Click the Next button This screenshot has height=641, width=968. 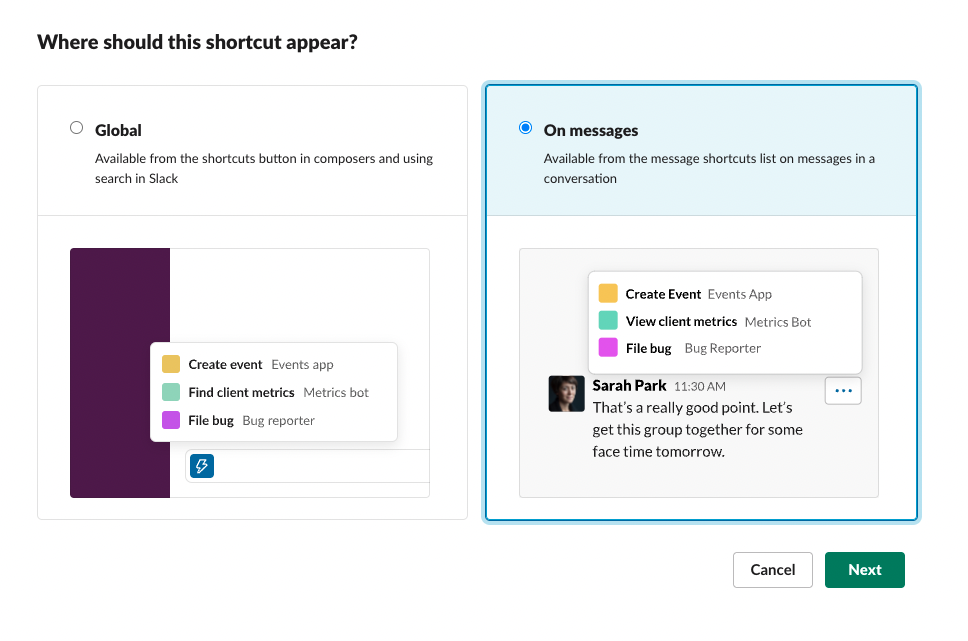click(864, 570)
